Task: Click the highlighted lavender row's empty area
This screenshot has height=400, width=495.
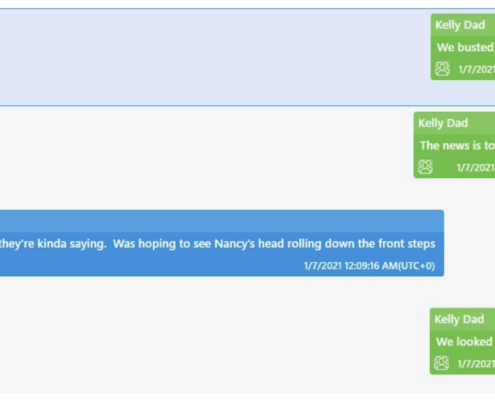Action: (213, 57)
